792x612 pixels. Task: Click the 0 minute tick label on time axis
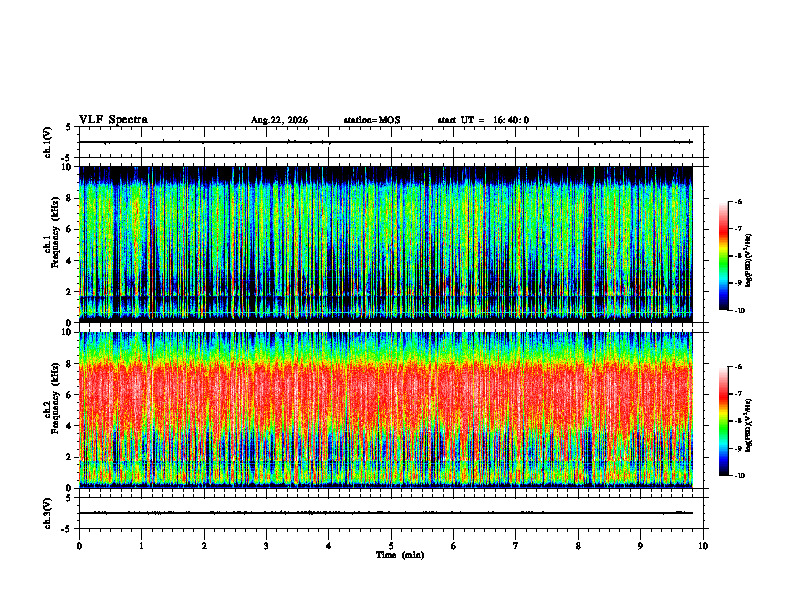(x=79, y=546)
